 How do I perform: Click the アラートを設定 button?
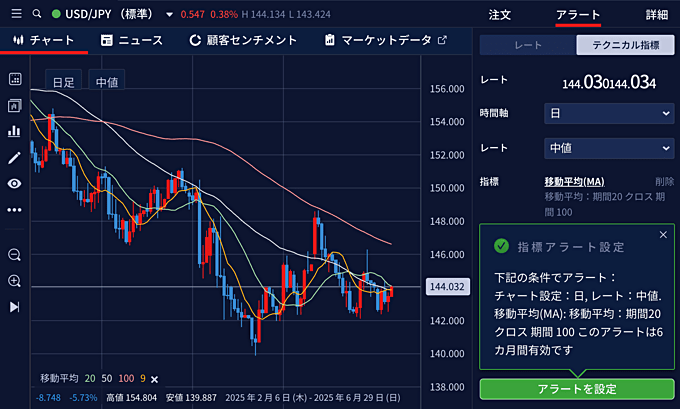click(577, 389)
